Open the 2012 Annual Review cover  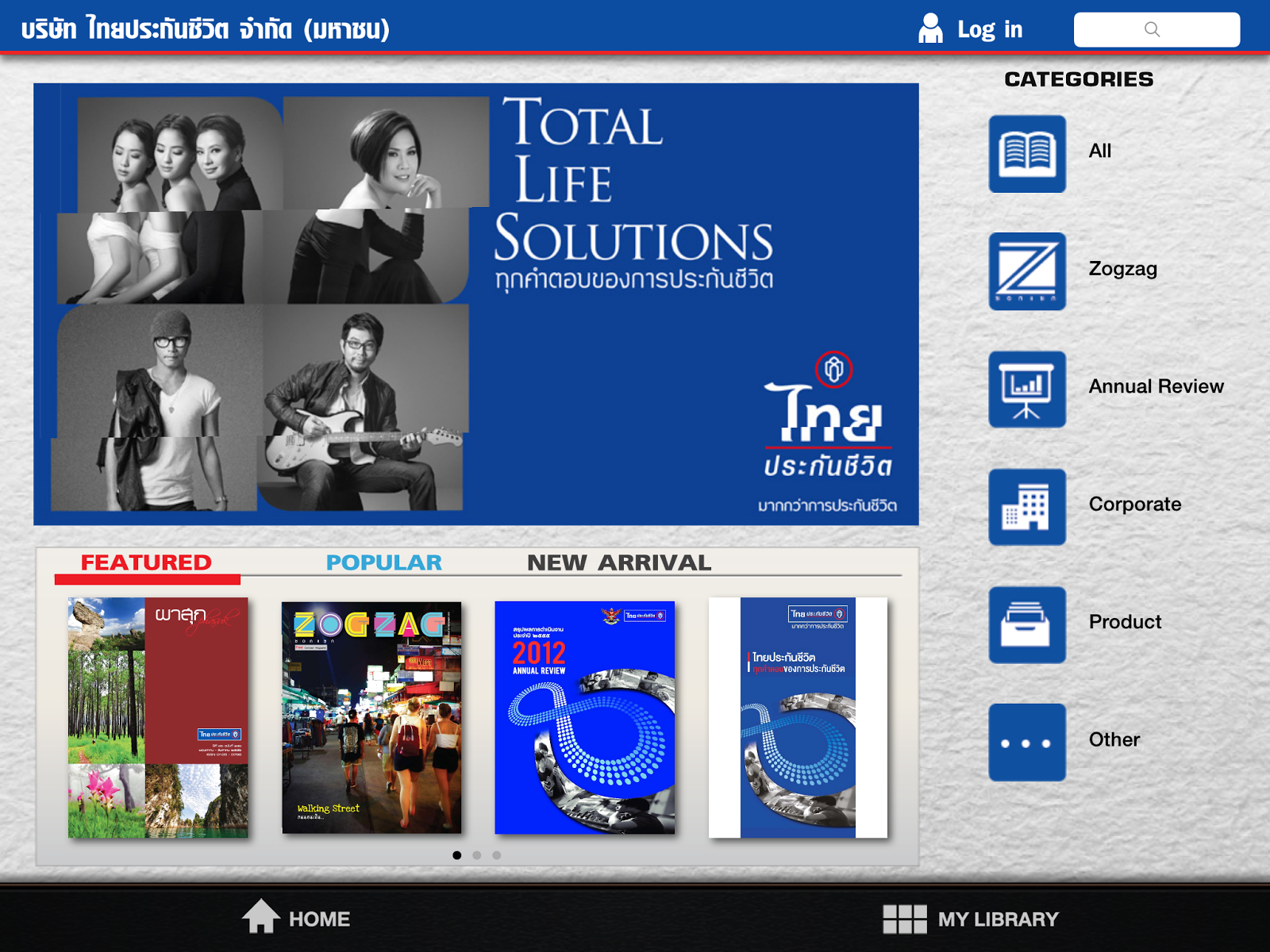(585, 718)
